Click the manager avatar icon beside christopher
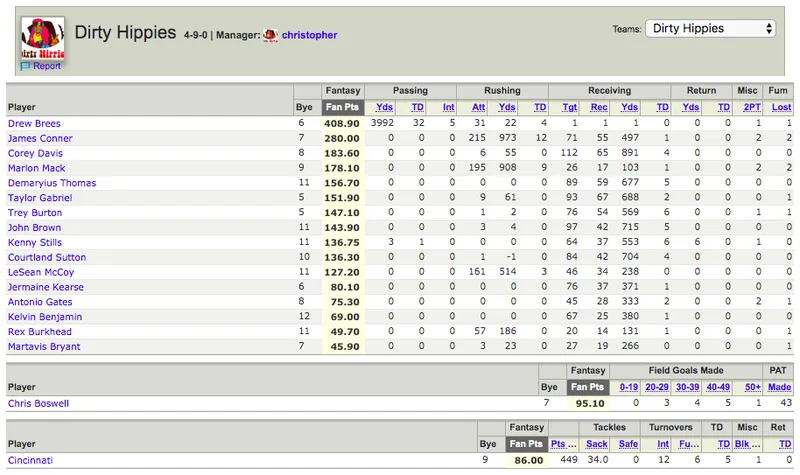The height and width of the screenshot is (475, 800). 270,35
